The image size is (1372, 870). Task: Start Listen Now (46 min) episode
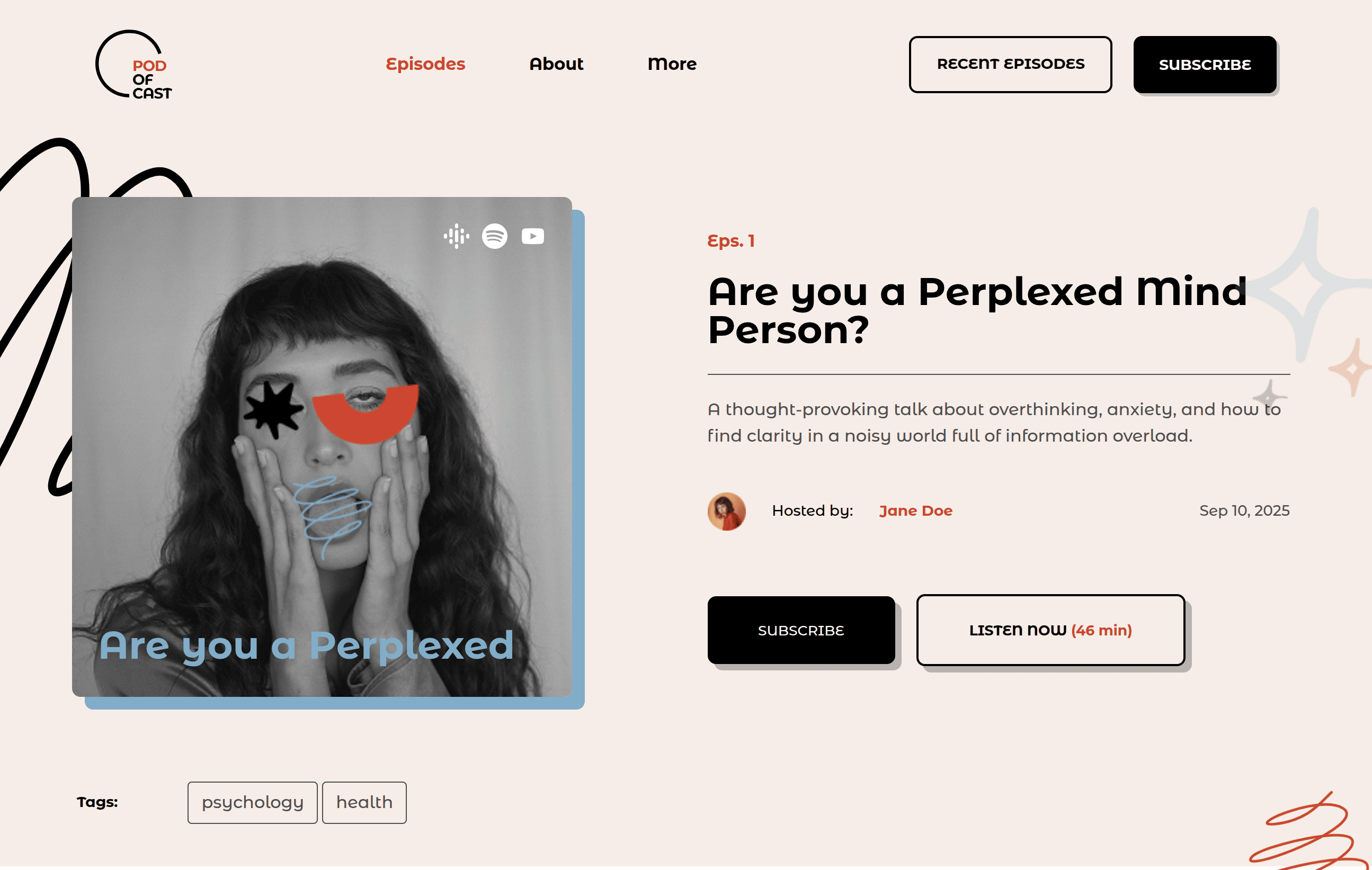click(1050, 630)
